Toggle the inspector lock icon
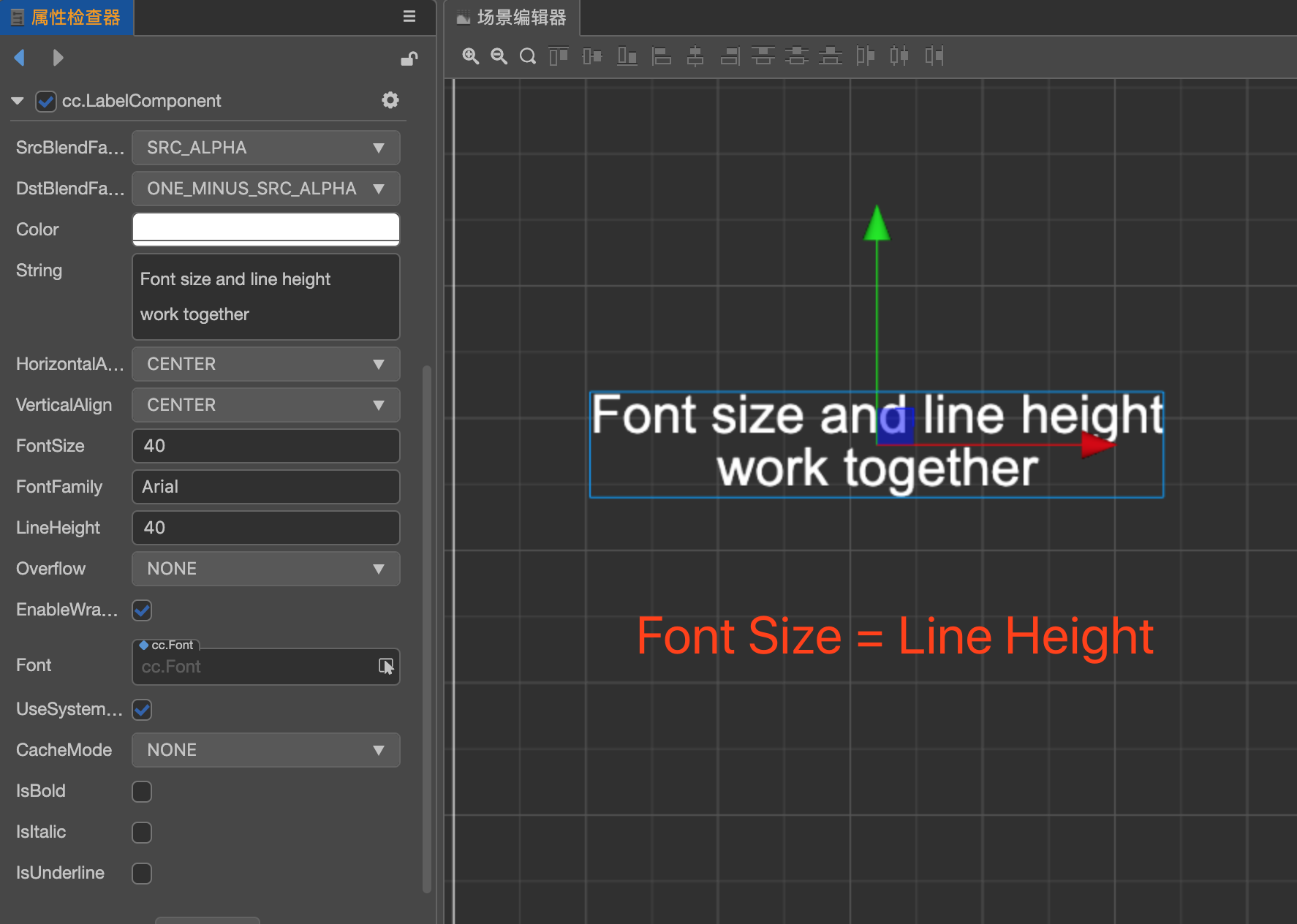 [x=409, y=58]
